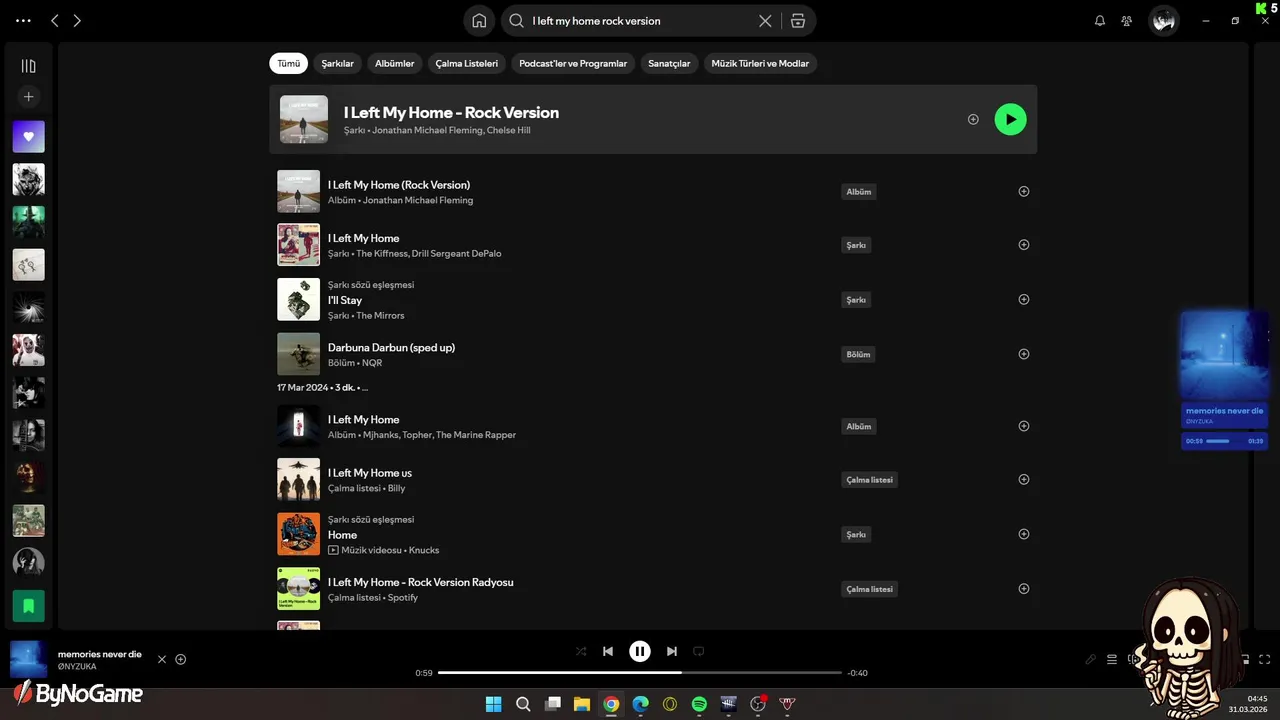This screenshot has height=720, width=1280.
Task: Add I Left My Home - Rock Version Radyosu
Action: point(1023,588)
